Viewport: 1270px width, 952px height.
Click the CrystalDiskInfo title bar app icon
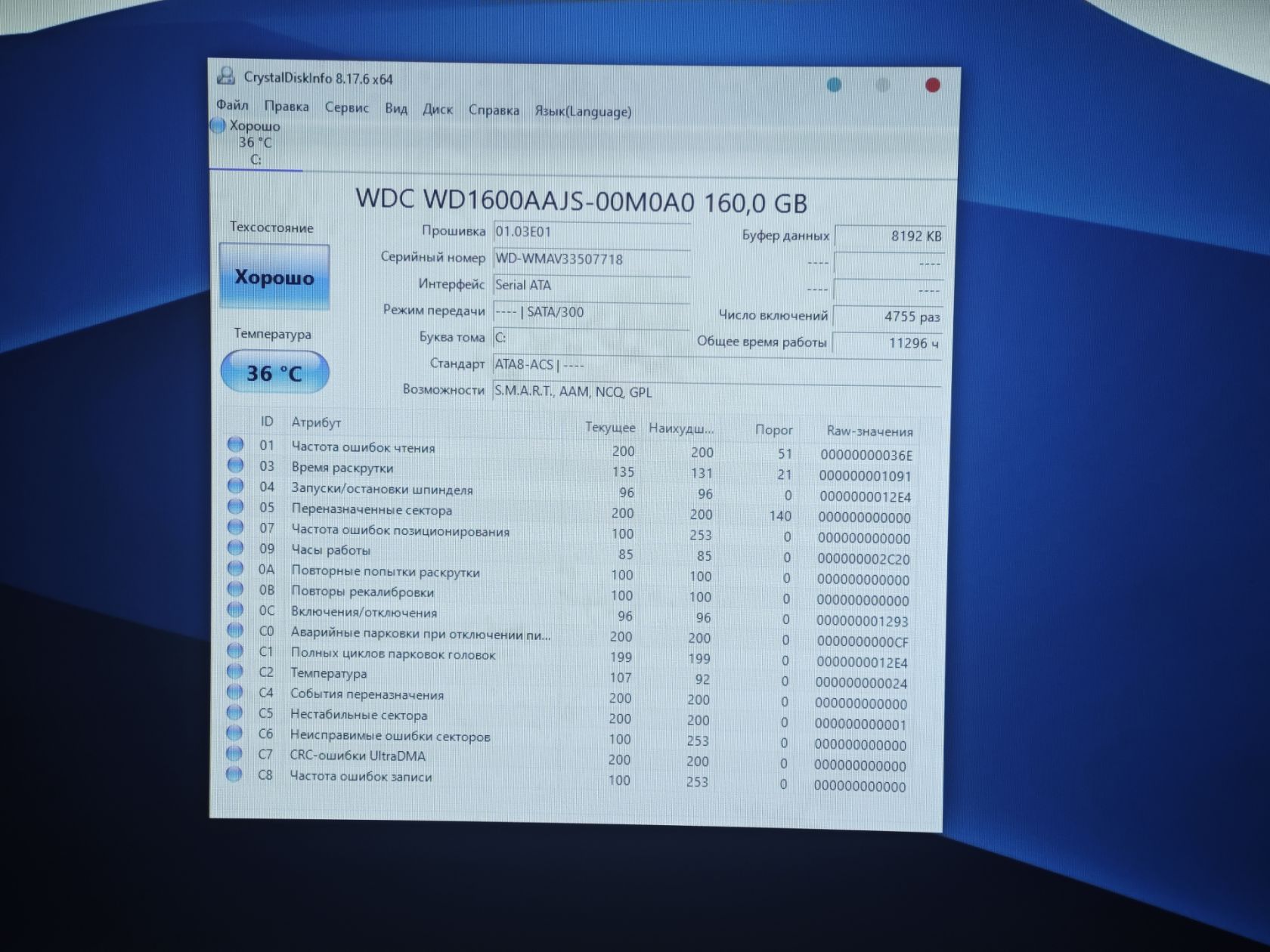[x=226, y=76]
